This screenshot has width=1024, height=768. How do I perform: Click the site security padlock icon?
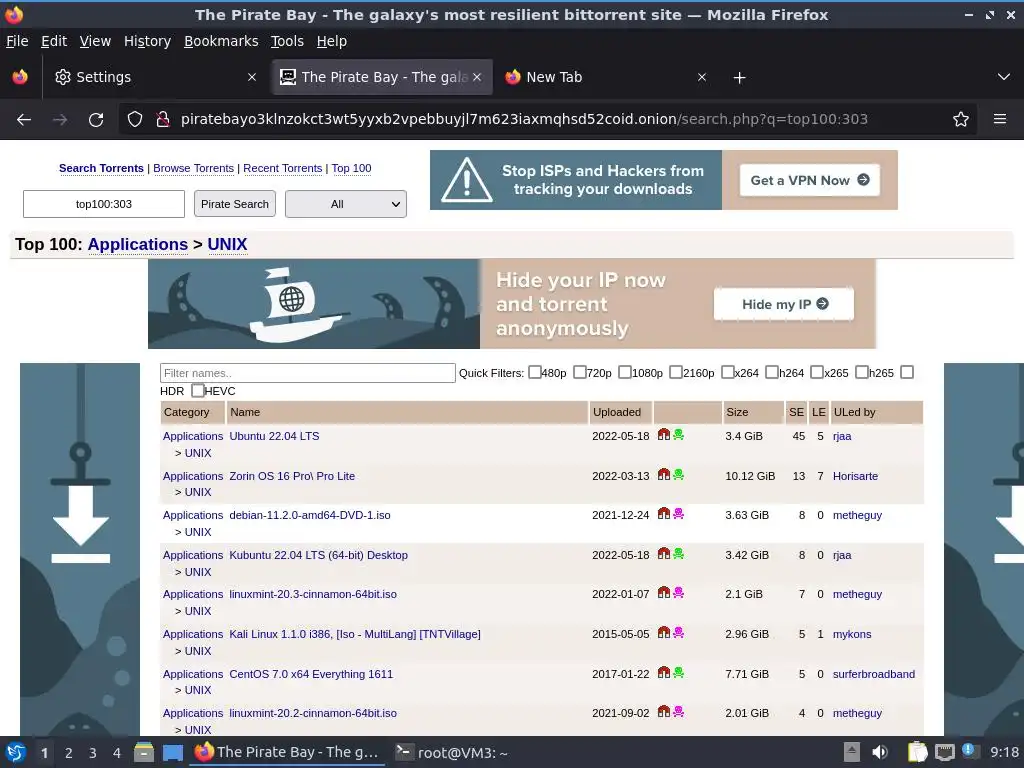coord(163,120)
